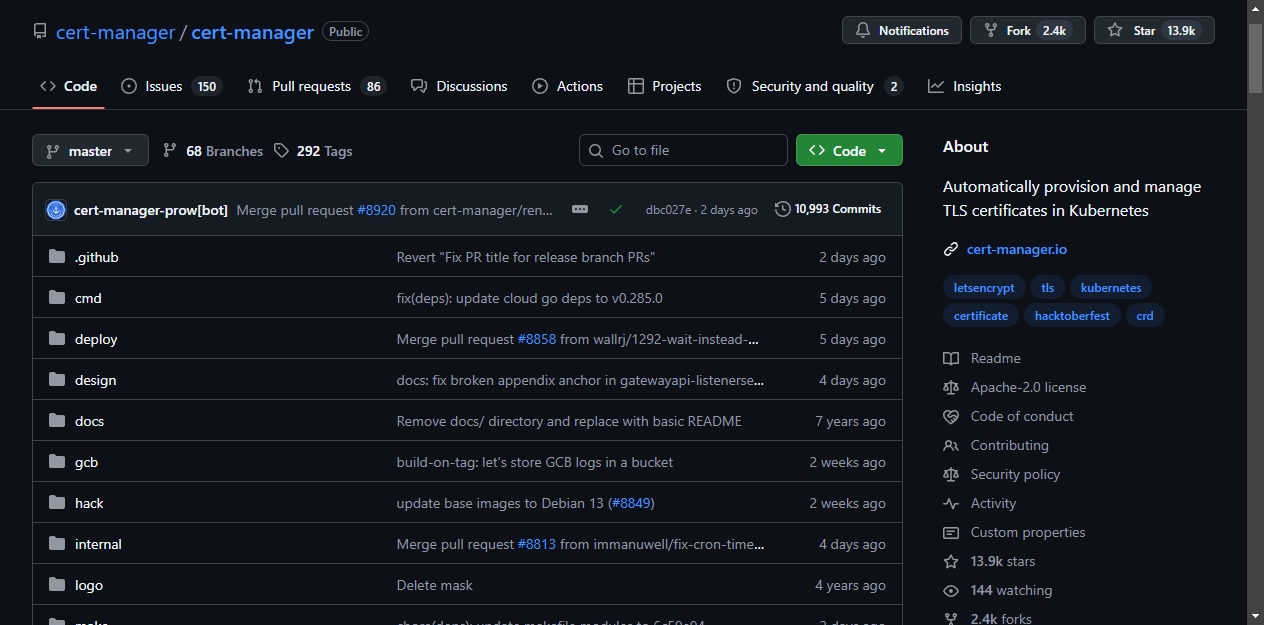This screenshot has height=625, width=1264.
Task: Open Security and quality tab
Action: coord(814,86)
